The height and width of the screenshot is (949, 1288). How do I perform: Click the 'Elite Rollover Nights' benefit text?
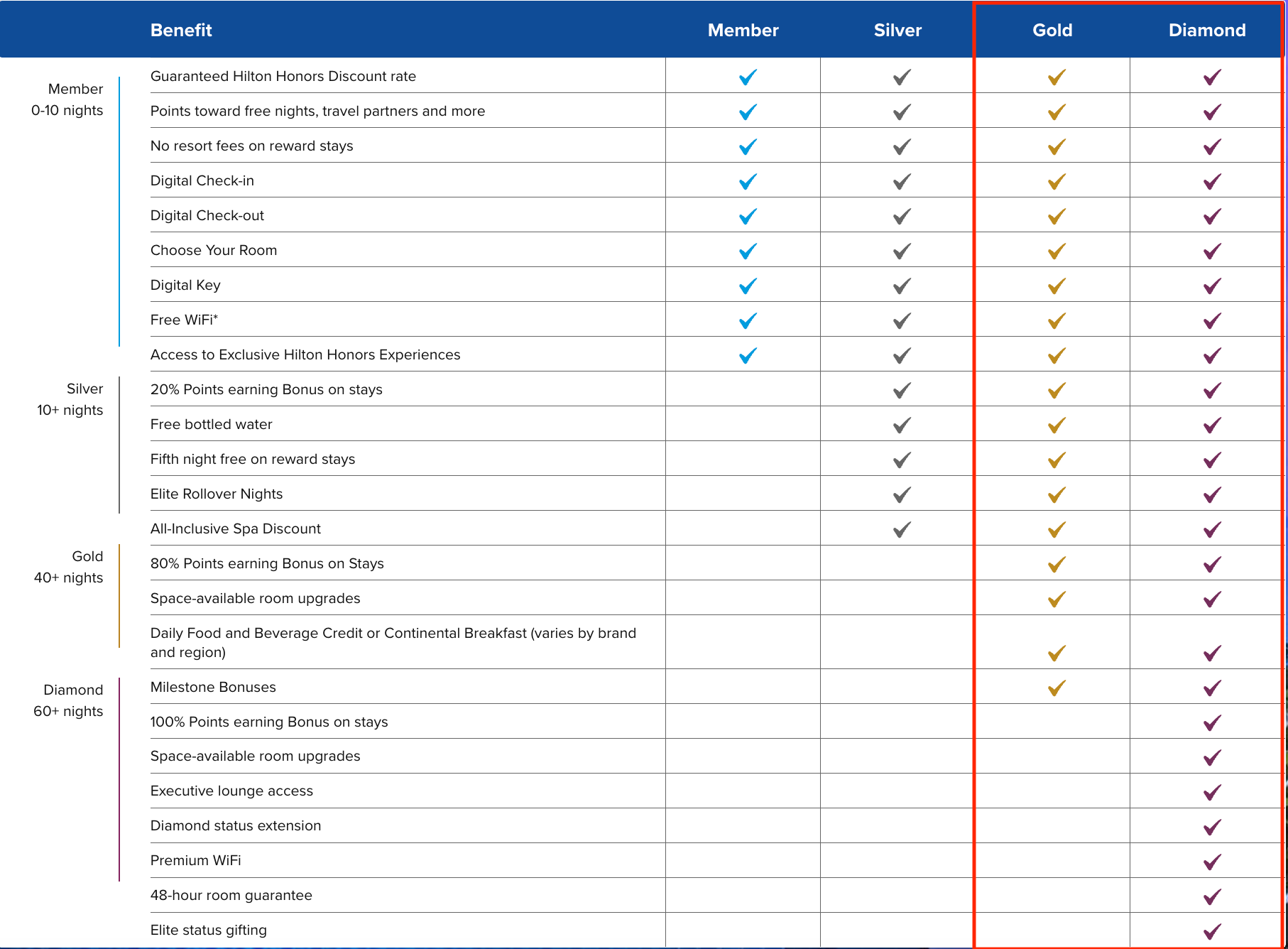point(217,494)
